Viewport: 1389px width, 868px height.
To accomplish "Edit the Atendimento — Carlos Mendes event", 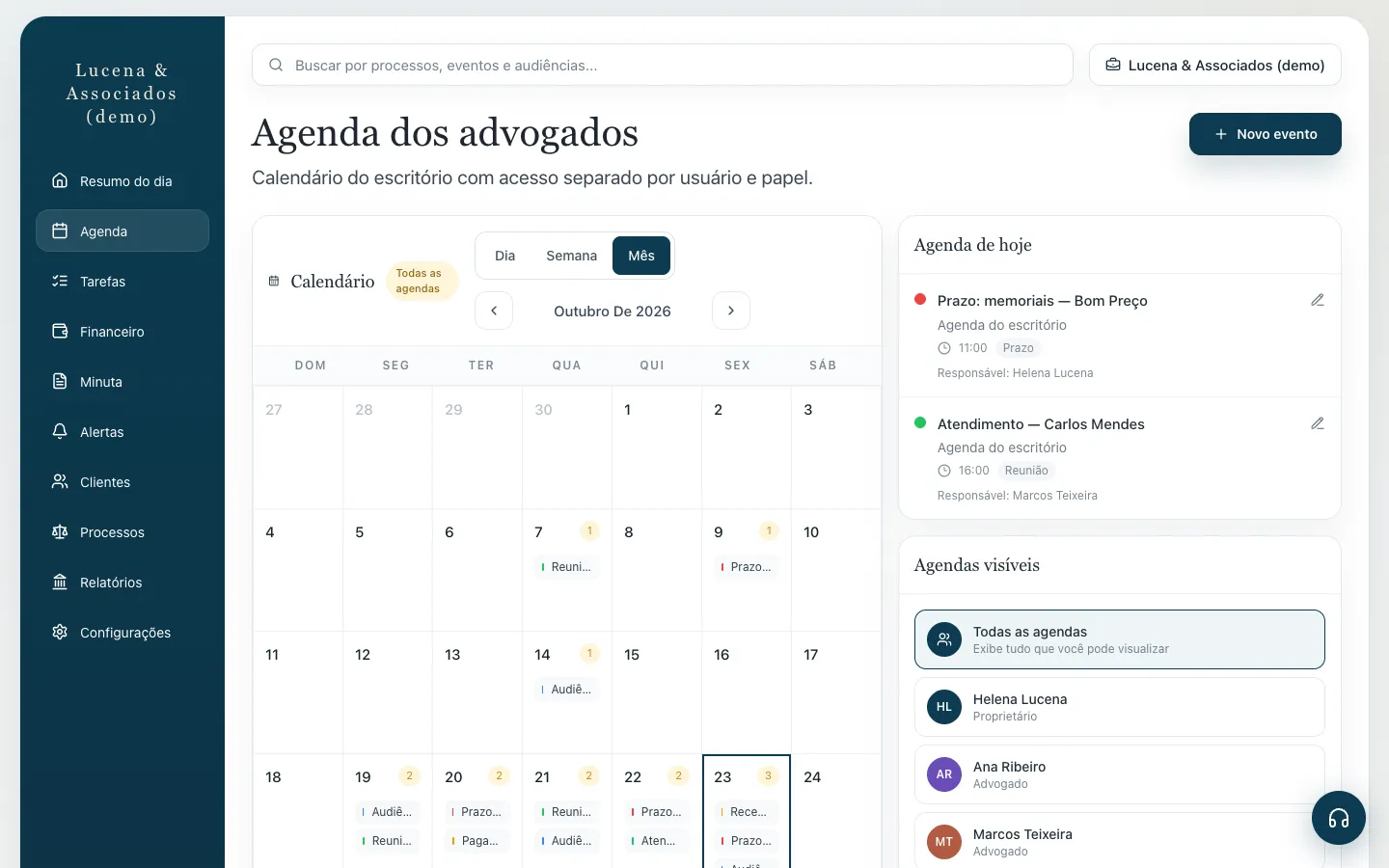I will (1318, 423).
